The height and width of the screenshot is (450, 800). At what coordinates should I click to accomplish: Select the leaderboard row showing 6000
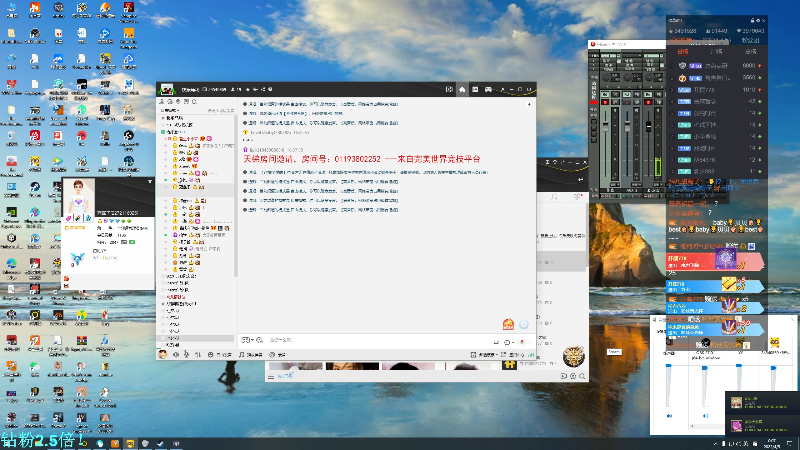[717, 66]
